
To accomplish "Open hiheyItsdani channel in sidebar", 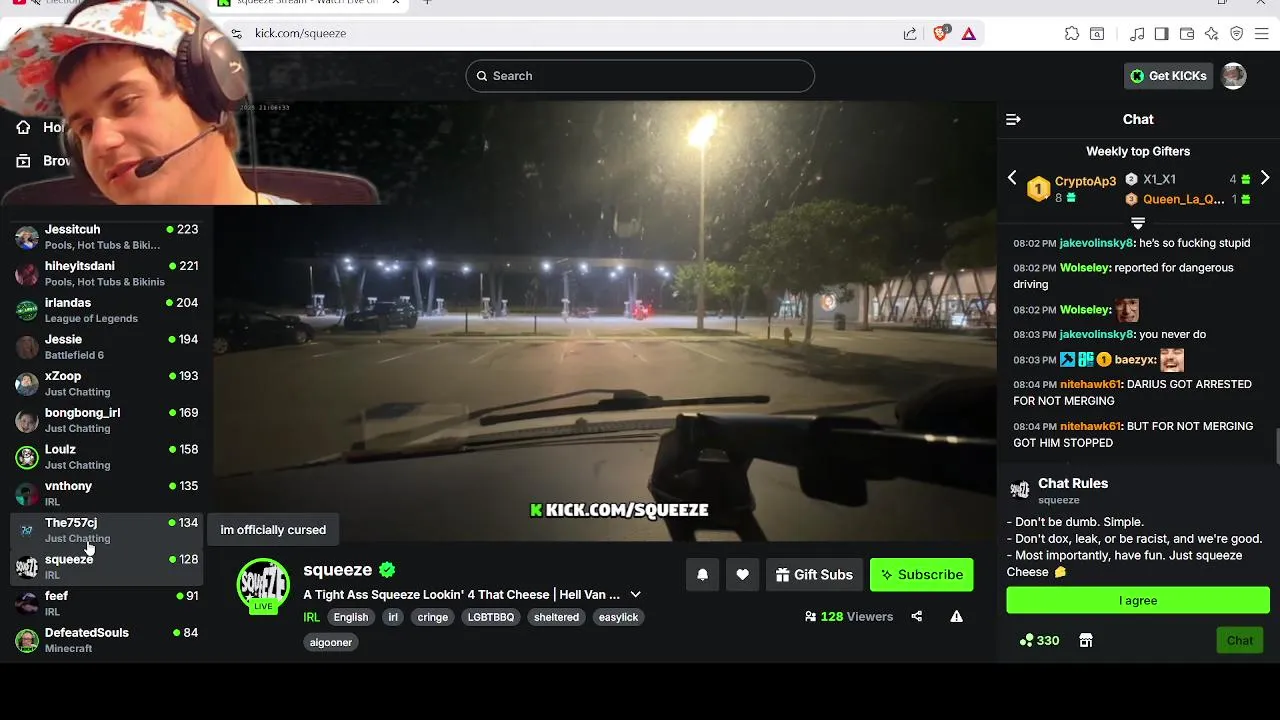I will [107, 274].
